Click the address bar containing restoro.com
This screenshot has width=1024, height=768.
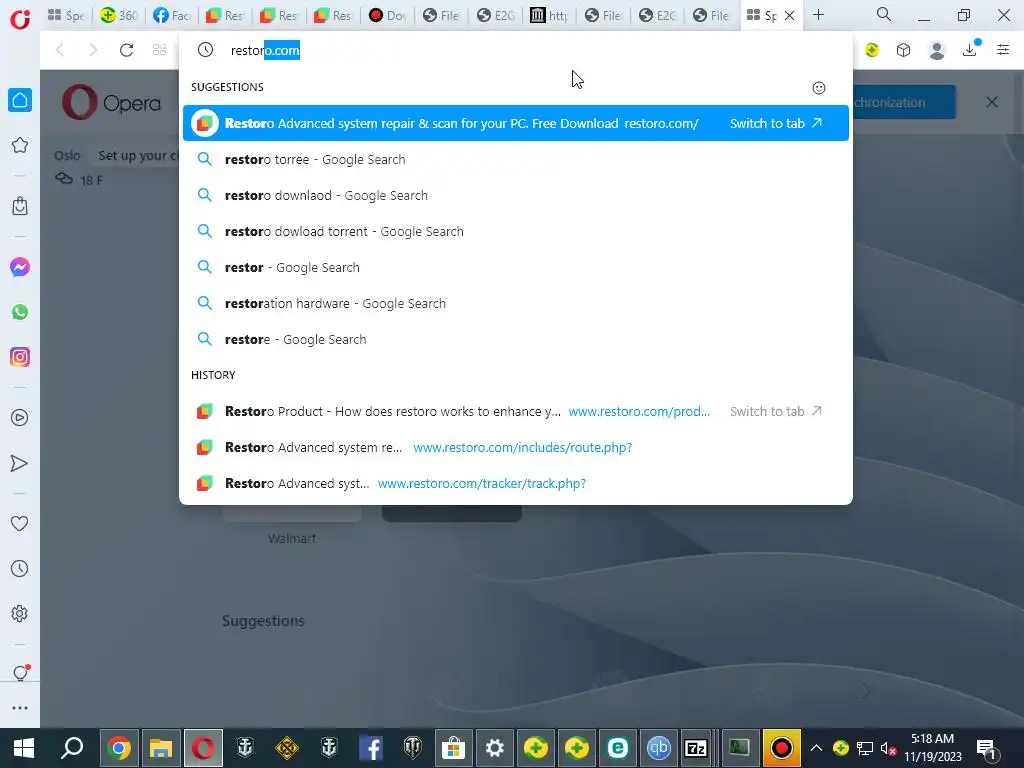pos(516,50)
